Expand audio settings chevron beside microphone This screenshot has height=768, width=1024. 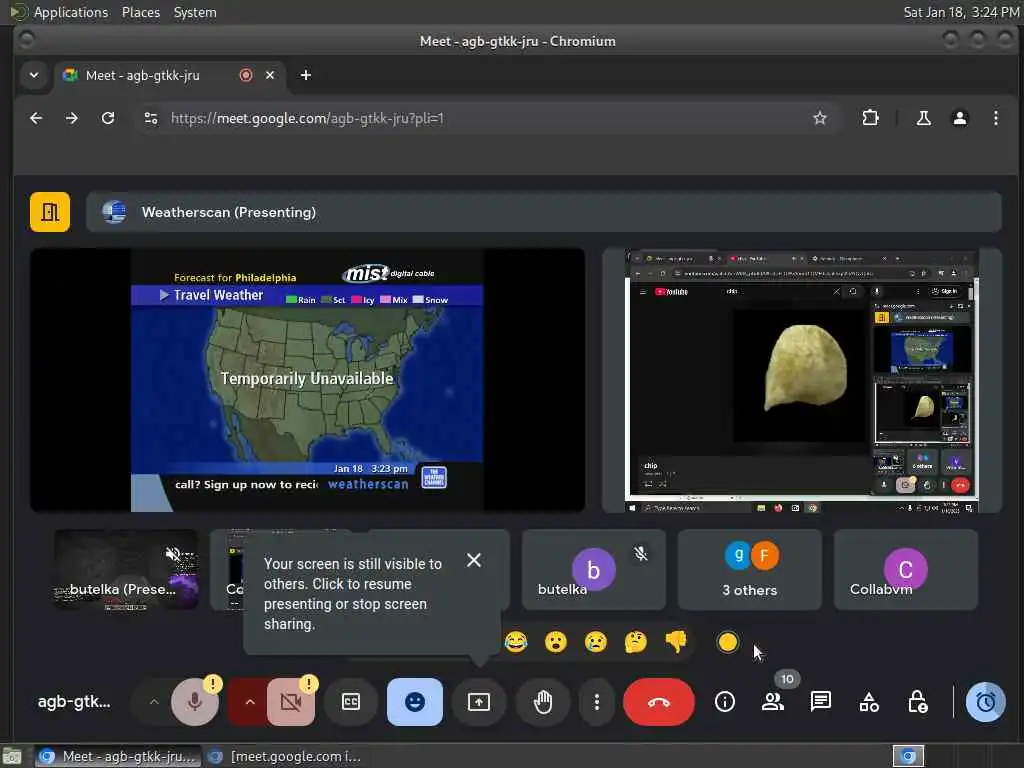pyautogui.click(x=154, y=702)
